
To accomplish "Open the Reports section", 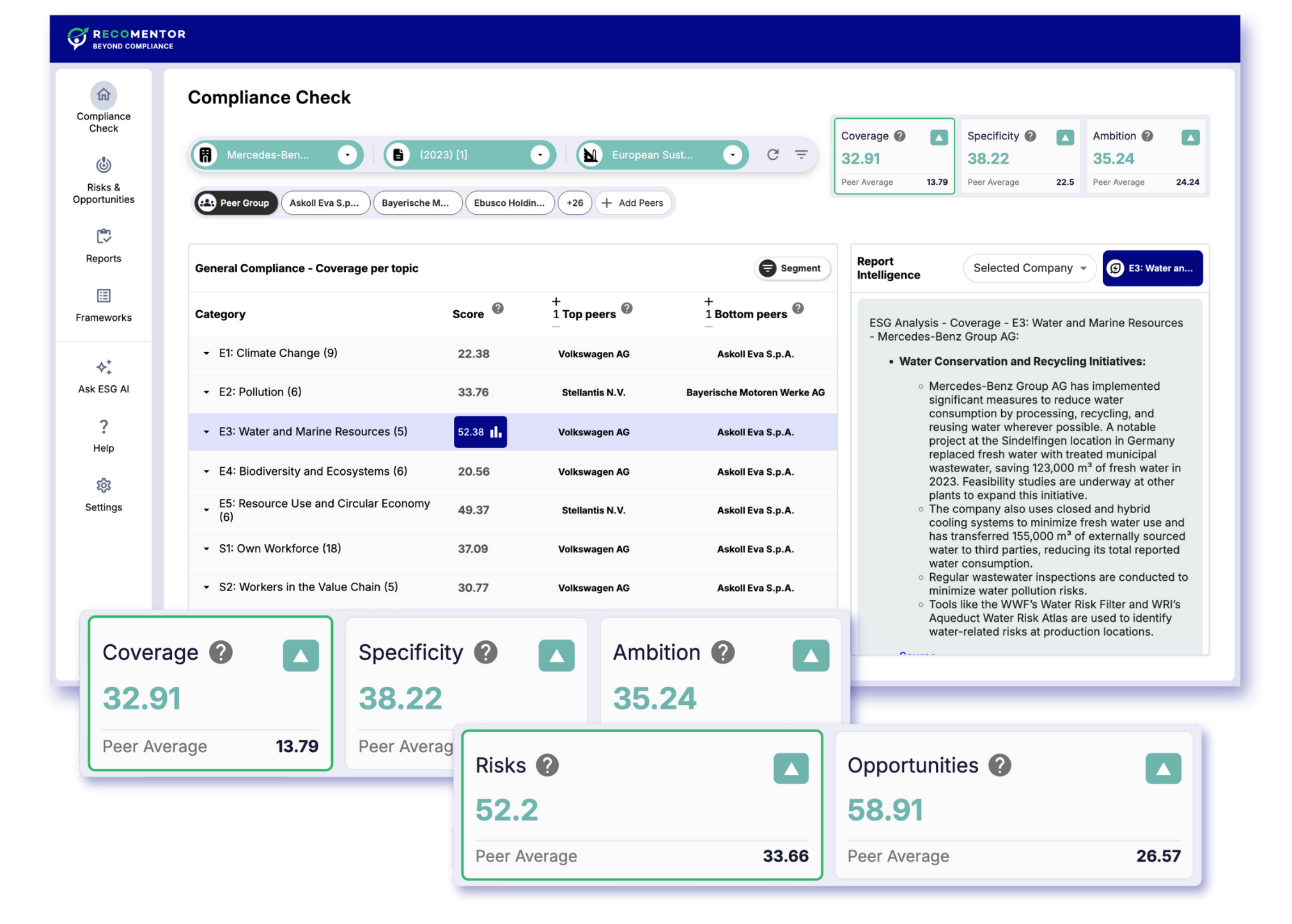I will (x=103, y=246).
